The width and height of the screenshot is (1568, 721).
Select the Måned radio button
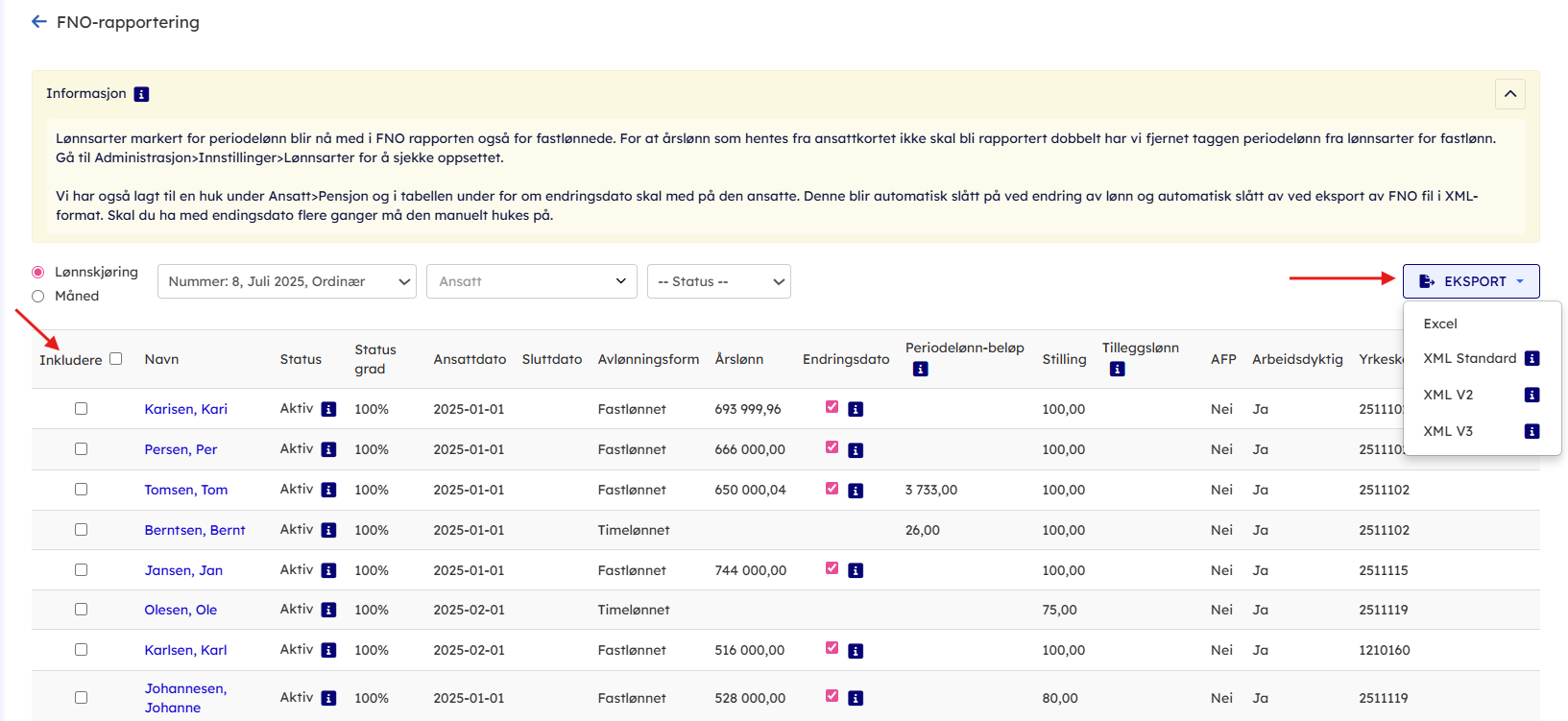click(x=38, y=296)
